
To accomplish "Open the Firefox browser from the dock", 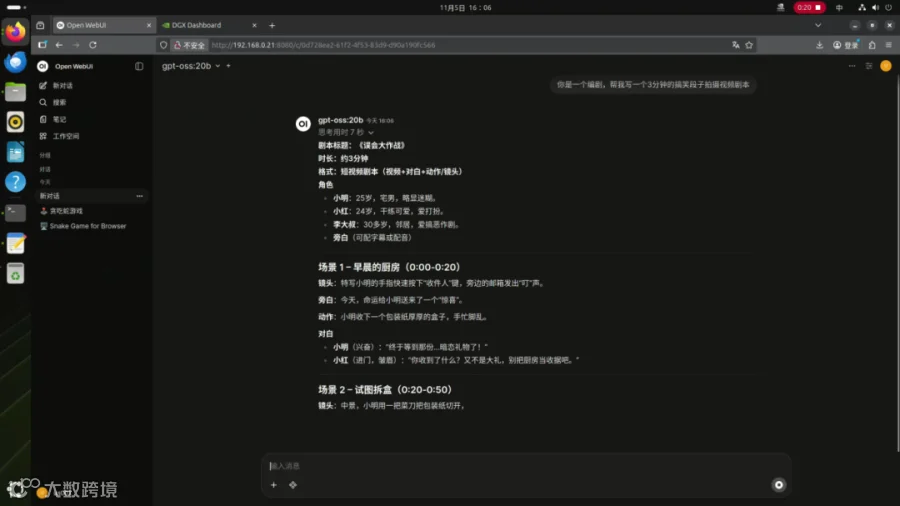I will (x=15, y=32).
